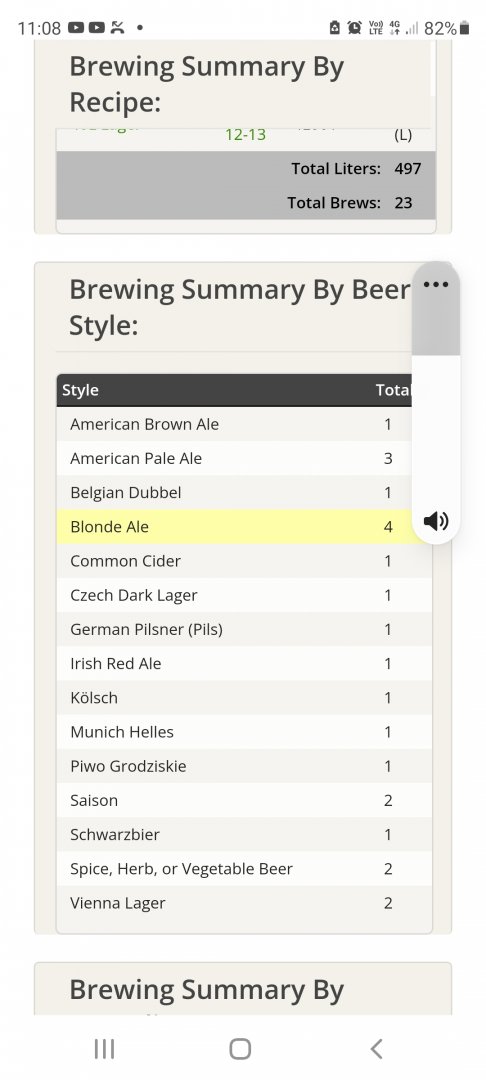
Task: Tap the battery icon in status bar
Action: (464, 28)
